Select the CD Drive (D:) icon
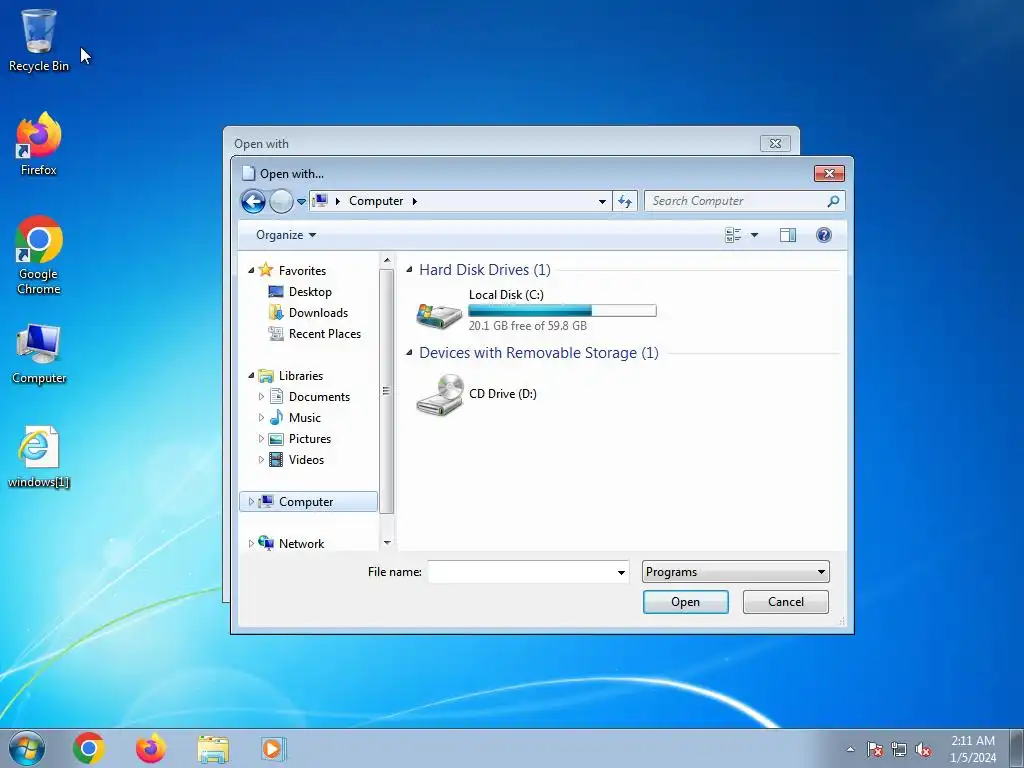 click(x=440, y=394)
